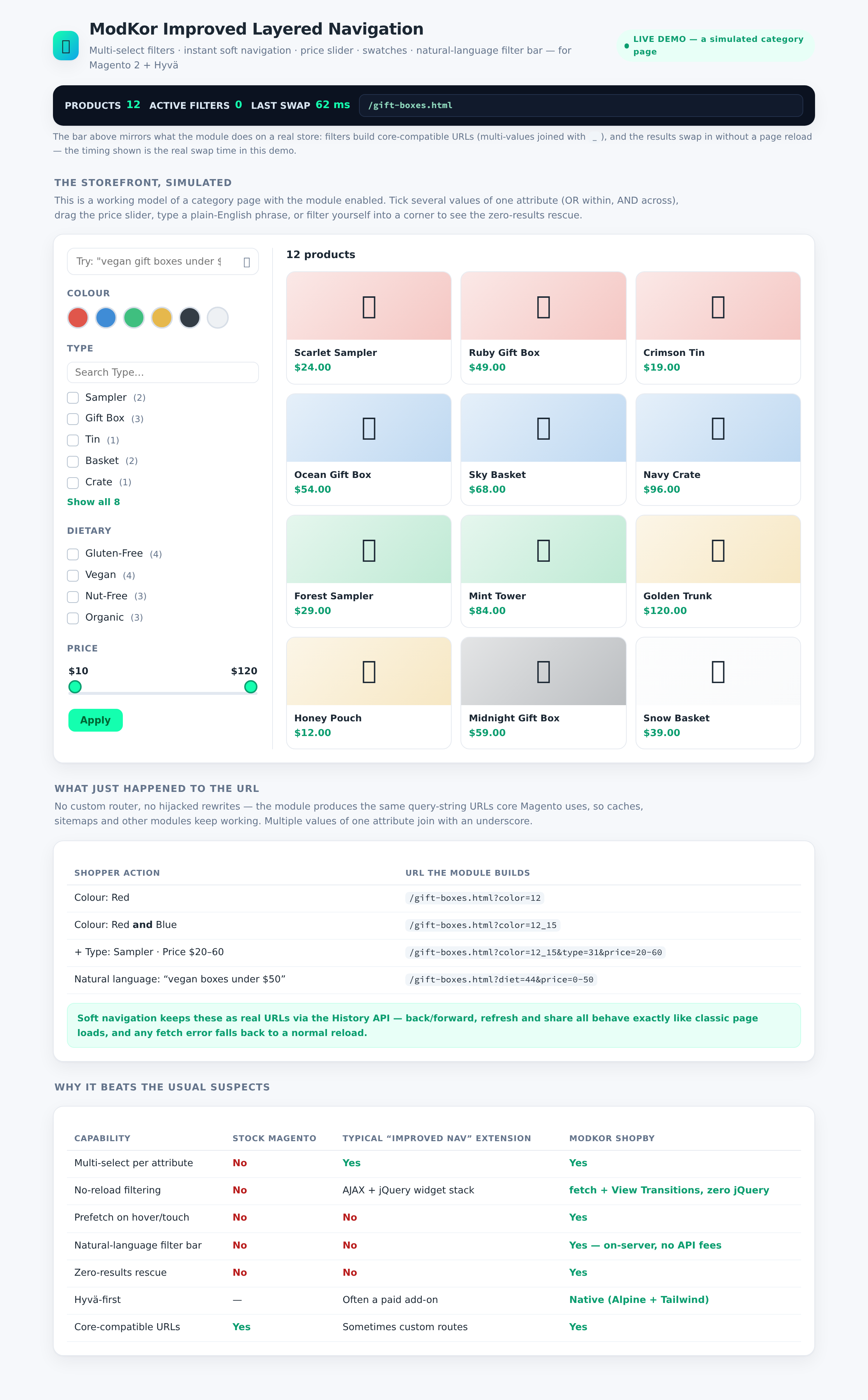Viewport: 868px width, 1400px height.
Task: Tick the Sampler type checkbox
Action: [x=73, y=398]
